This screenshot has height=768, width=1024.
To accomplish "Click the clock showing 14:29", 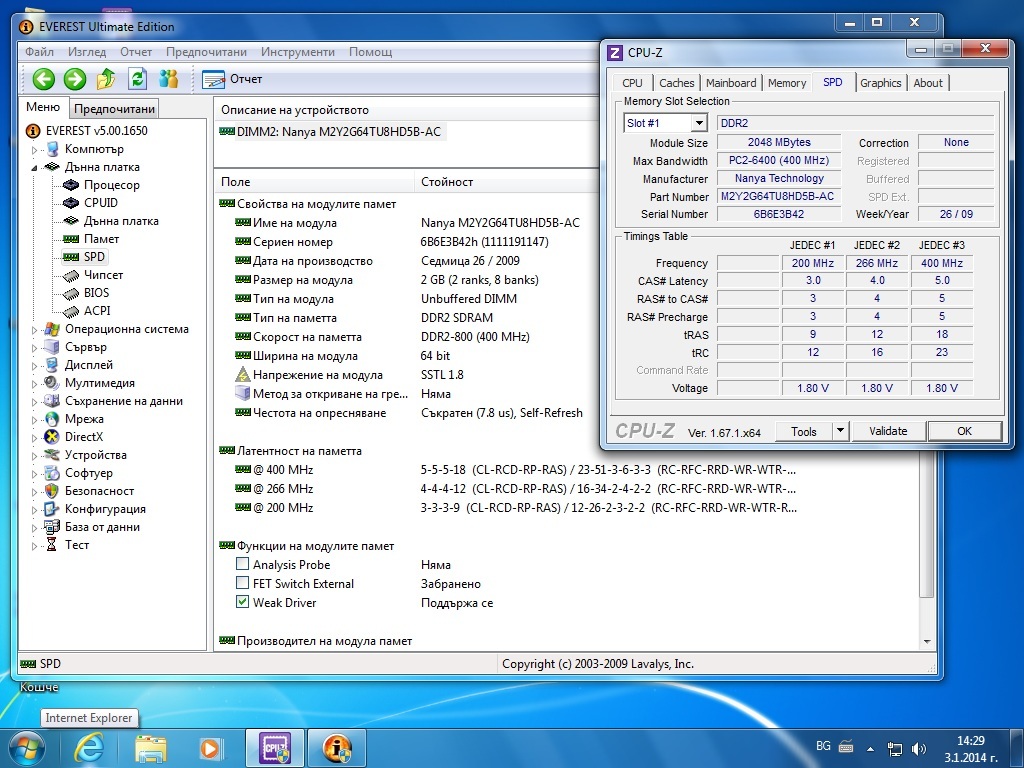I will pyautogui.click(x=970, y=741).
